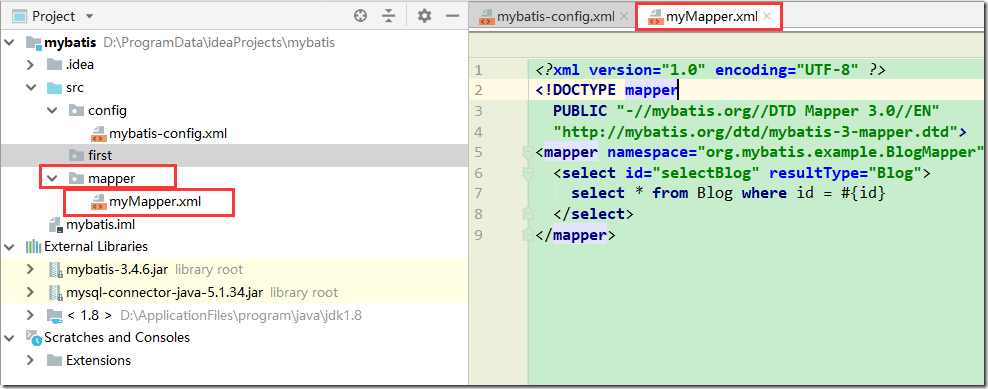Collapse the mybatis project root node
The image size is (988, 389).
pos(9,43)
